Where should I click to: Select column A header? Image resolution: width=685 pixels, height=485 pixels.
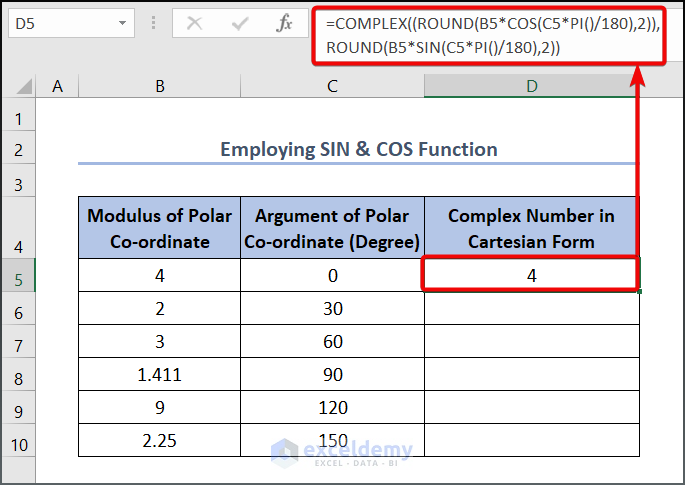point(57,86)
